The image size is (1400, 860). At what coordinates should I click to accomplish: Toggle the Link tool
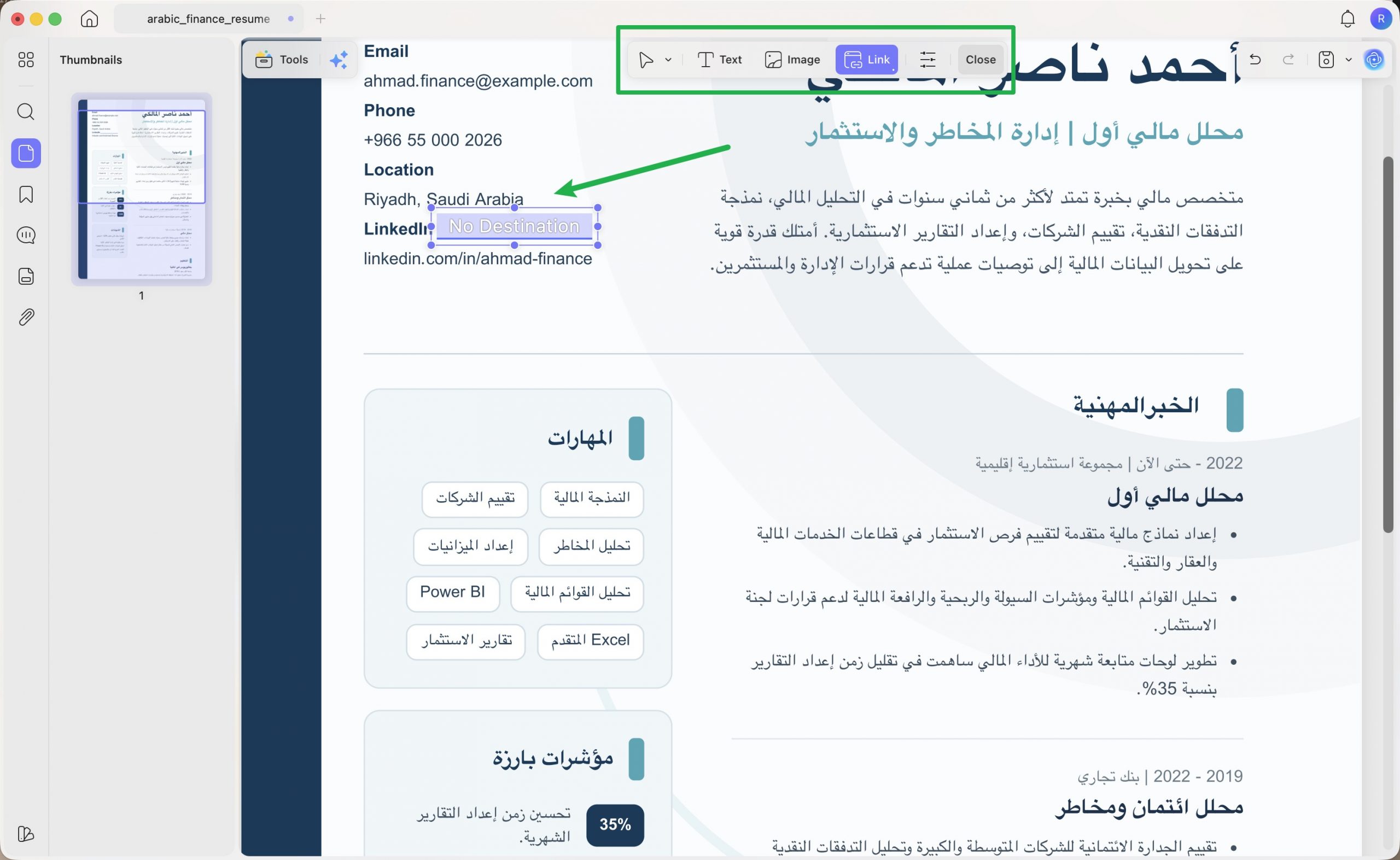(867, 60)
